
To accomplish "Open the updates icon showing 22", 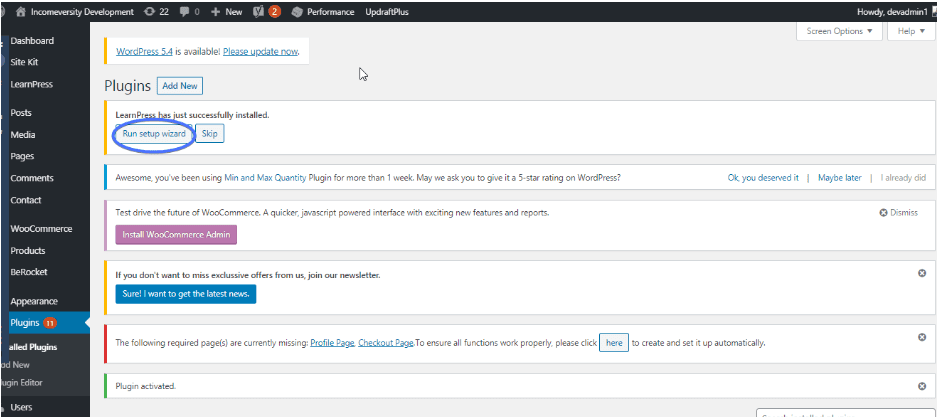I will pyautogui.click(x=157, y=11).
